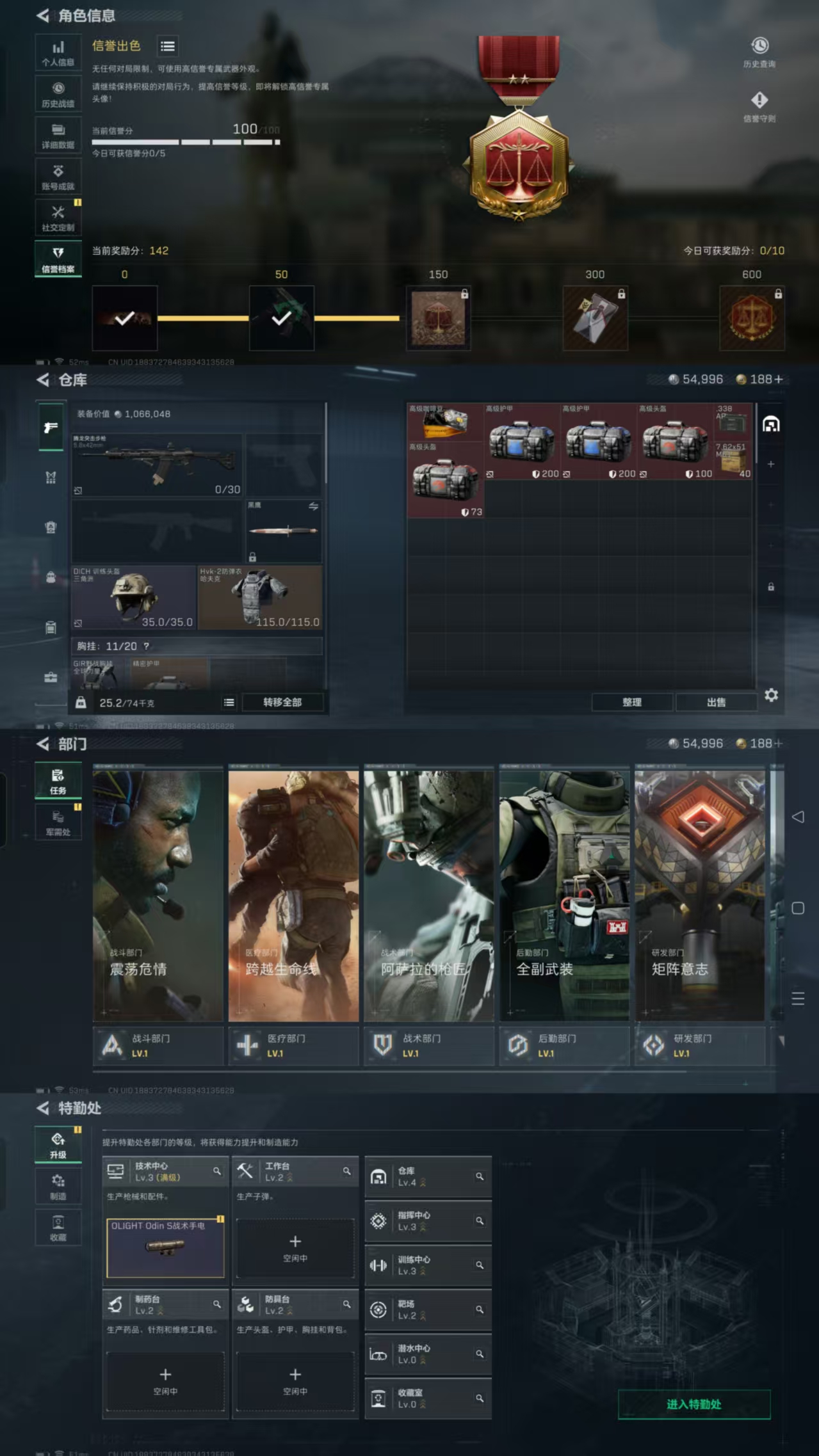The image size is (819, 1456).
Task: Switch to the 历史战绩 tab
Action: click(x=58, y=93)
